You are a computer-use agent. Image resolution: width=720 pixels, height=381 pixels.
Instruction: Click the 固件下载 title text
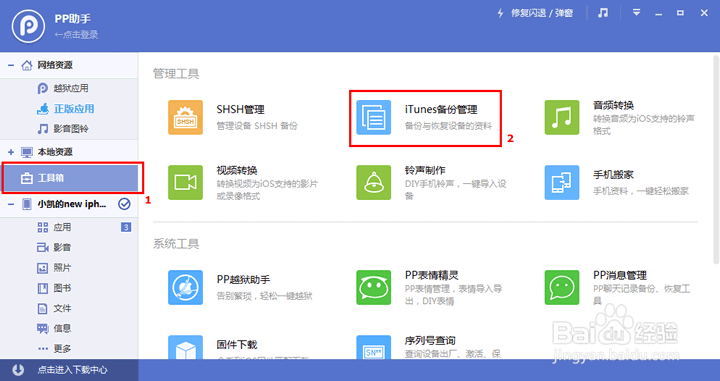pyautogui.click(x=237, y=345)
